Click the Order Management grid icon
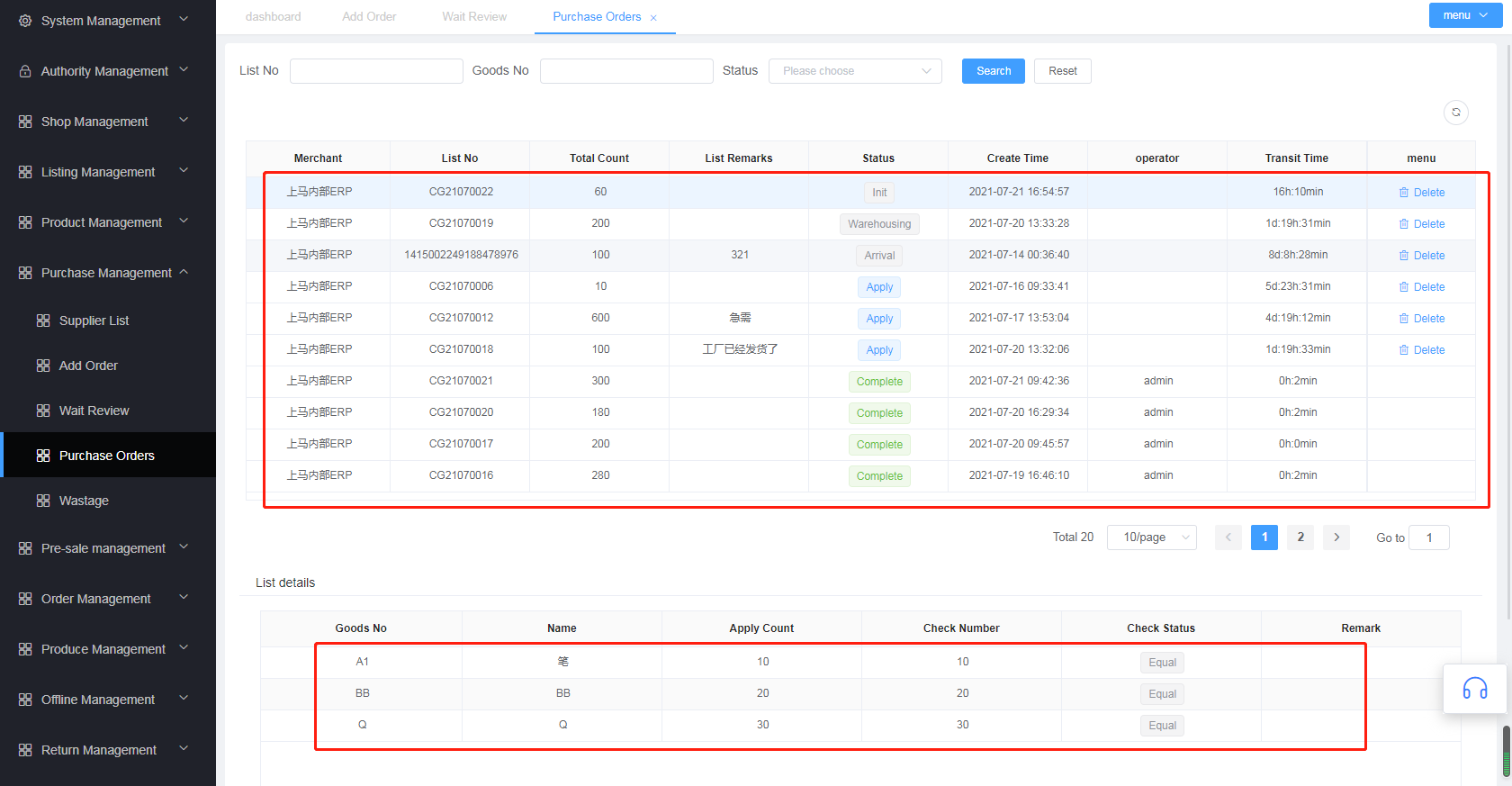Viewport: 1512px width, 786px height. point(25,599)
